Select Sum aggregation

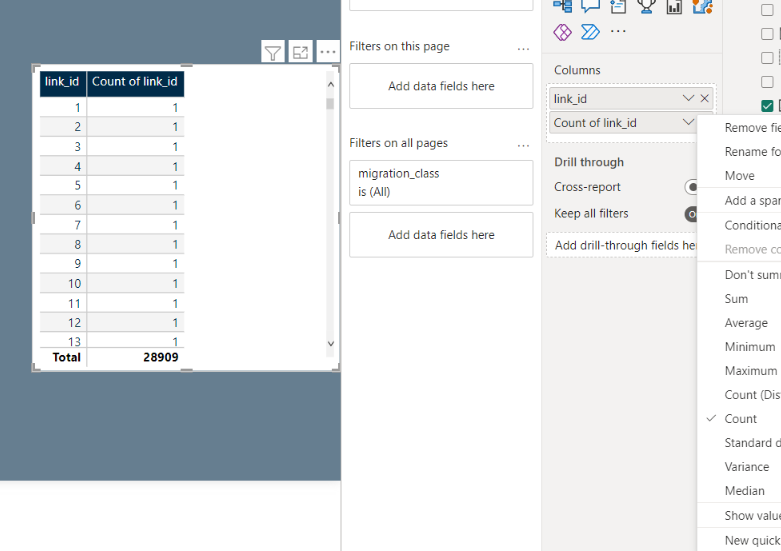click(739, 298)
